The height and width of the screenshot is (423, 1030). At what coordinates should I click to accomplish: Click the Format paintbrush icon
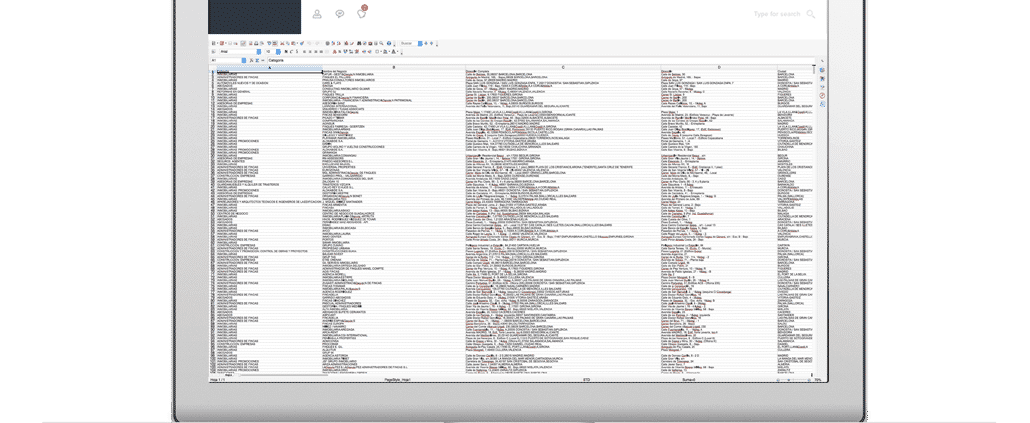(302, 43)
